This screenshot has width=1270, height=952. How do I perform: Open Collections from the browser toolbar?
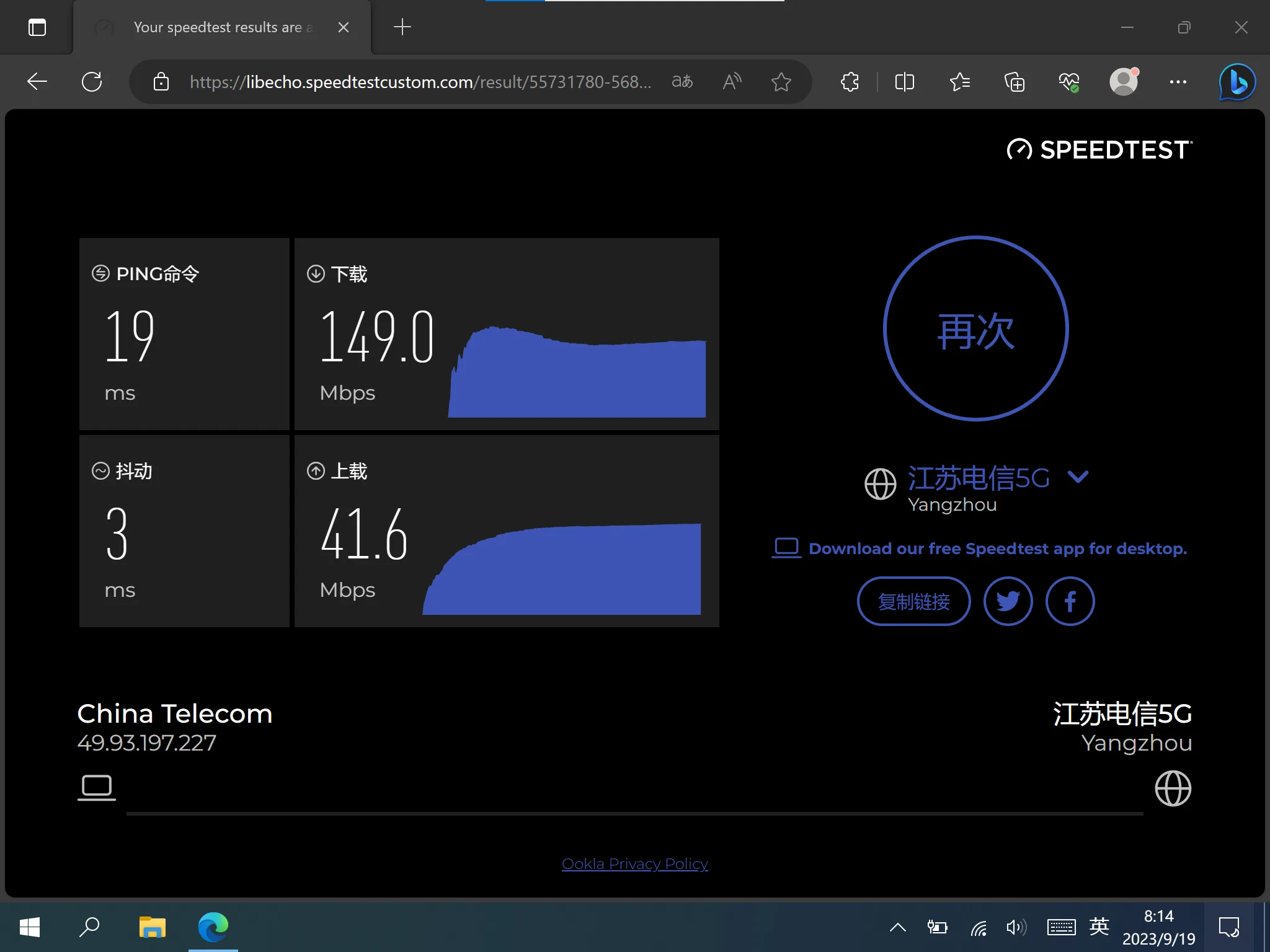coord(1015,82)
